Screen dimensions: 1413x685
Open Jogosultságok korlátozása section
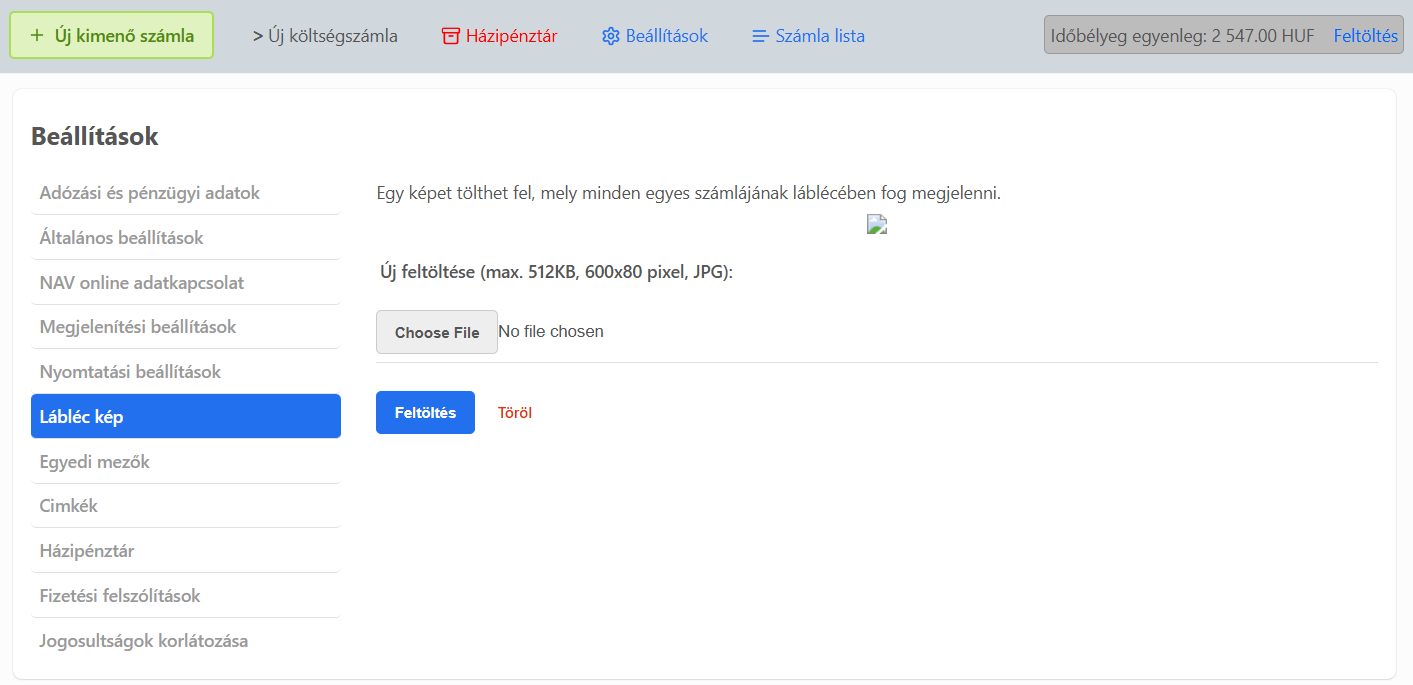[x=144, y=641]
